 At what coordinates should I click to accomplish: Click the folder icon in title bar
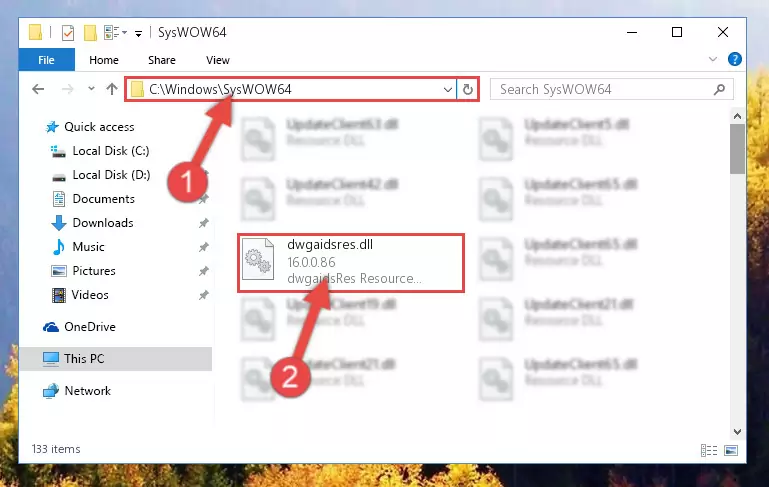35,32
